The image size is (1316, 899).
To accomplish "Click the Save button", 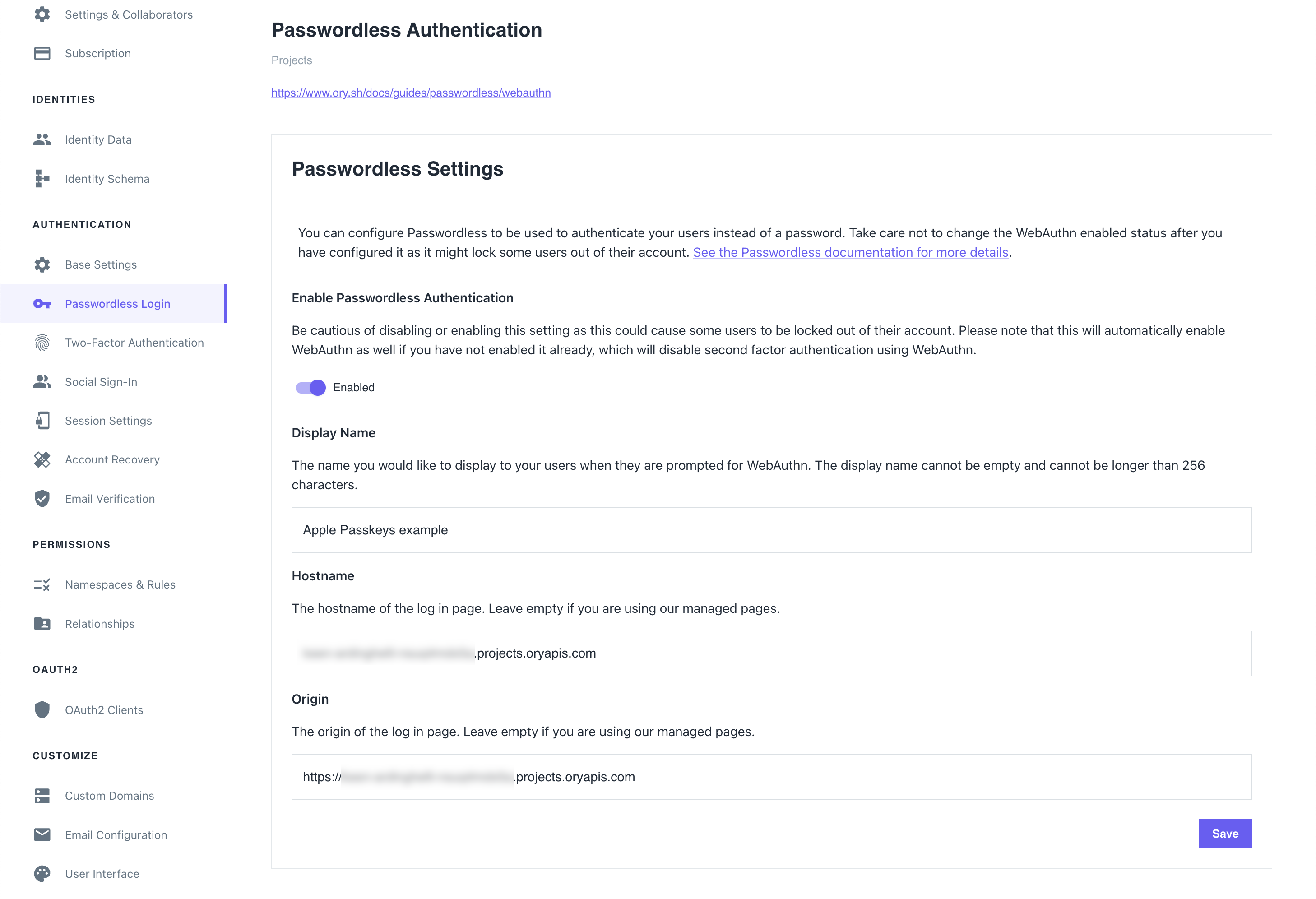I will tap(1225, 833).
